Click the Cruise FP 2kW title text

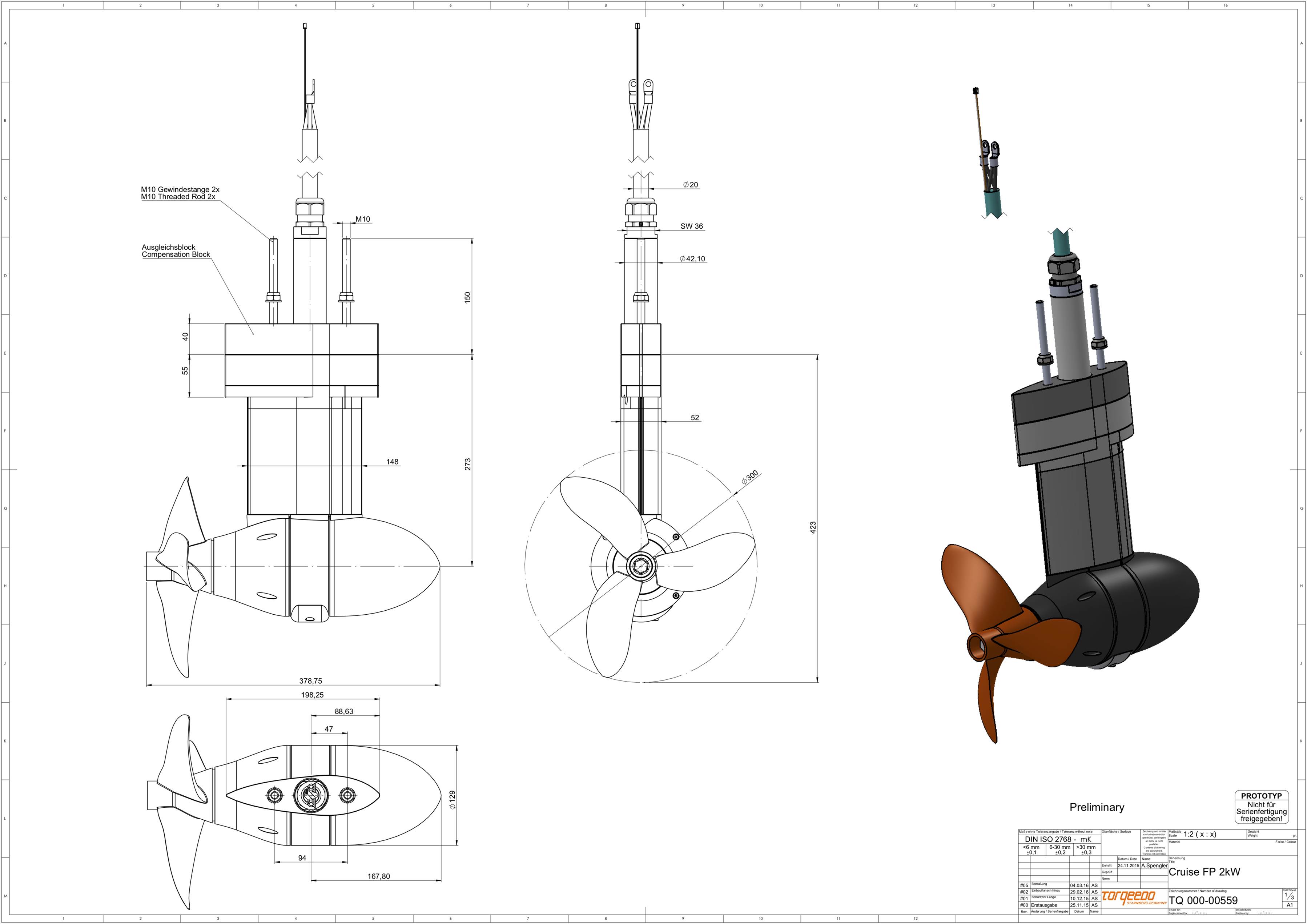pyautogui.click(x=1204, y=872)
